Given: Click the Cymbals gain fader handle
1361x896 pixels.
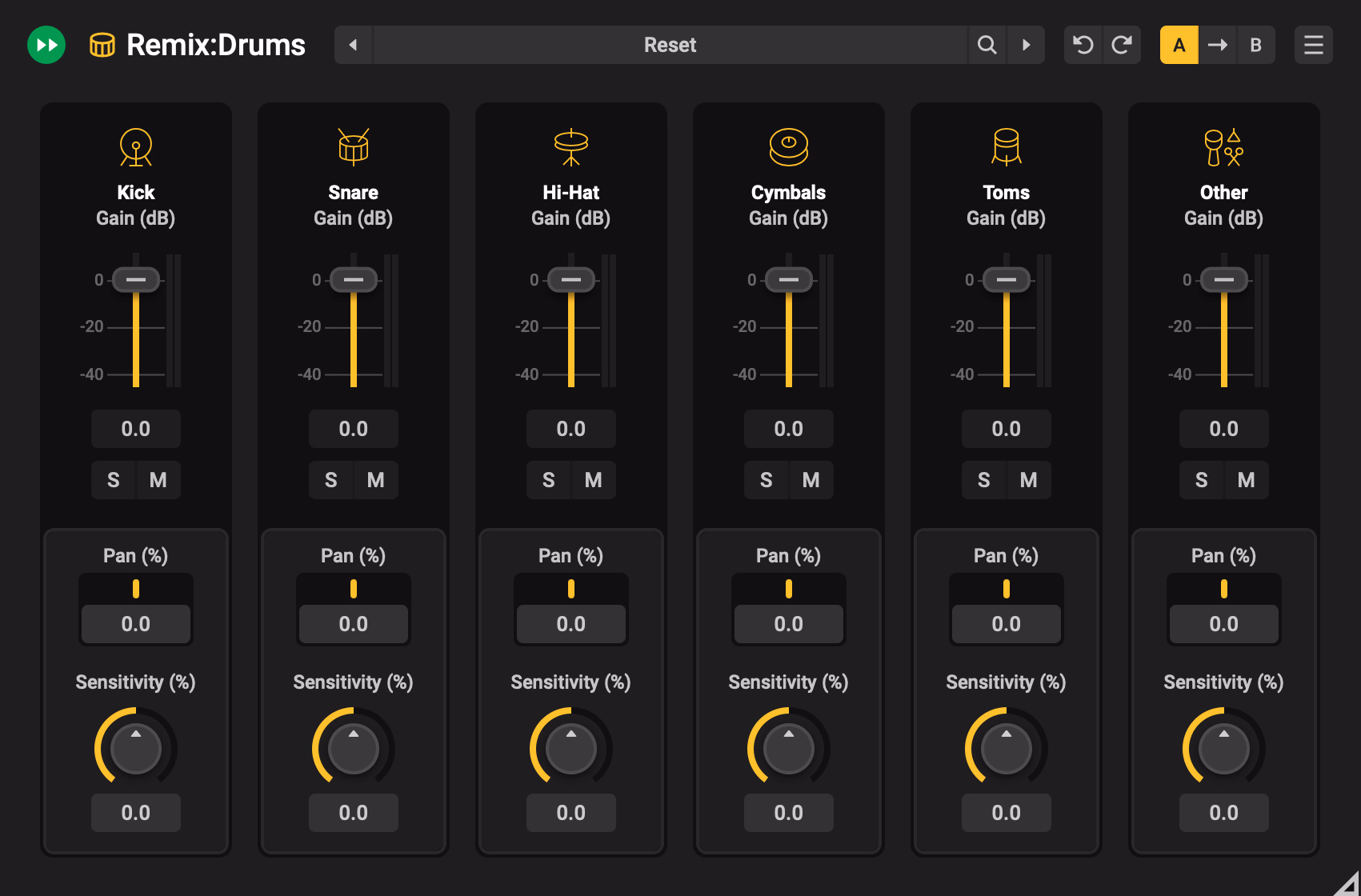Looking at the screenshot, I should coord(789,280).
